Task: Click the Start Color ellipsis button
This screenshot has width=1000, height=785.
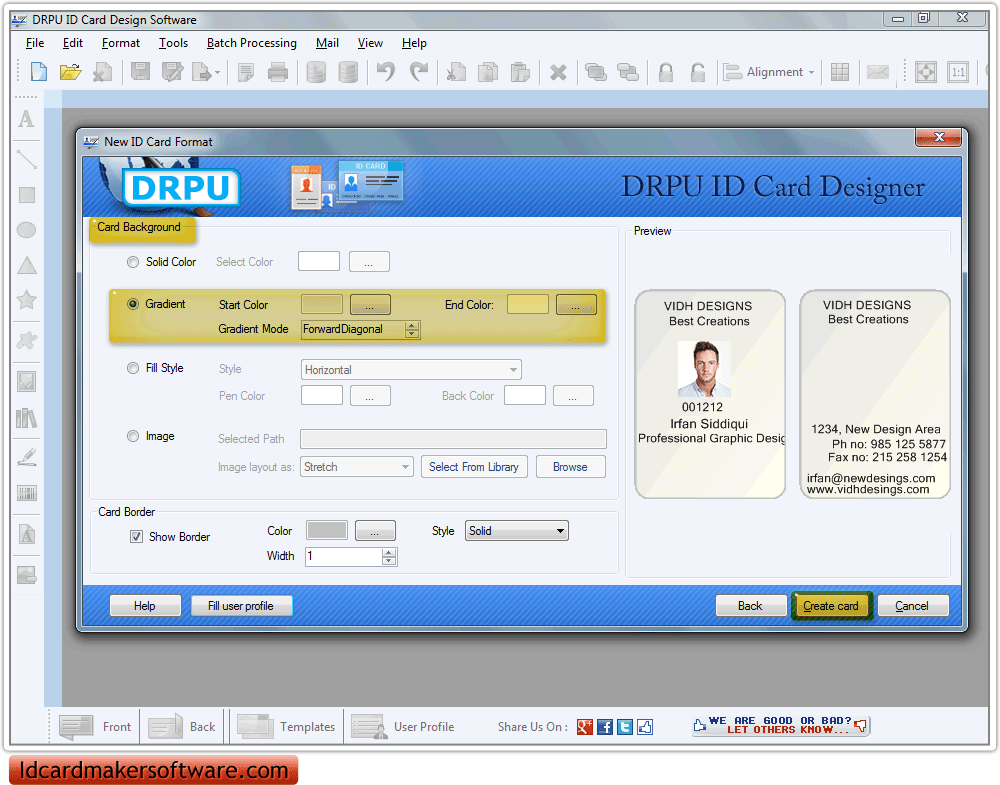Action: 370,305
